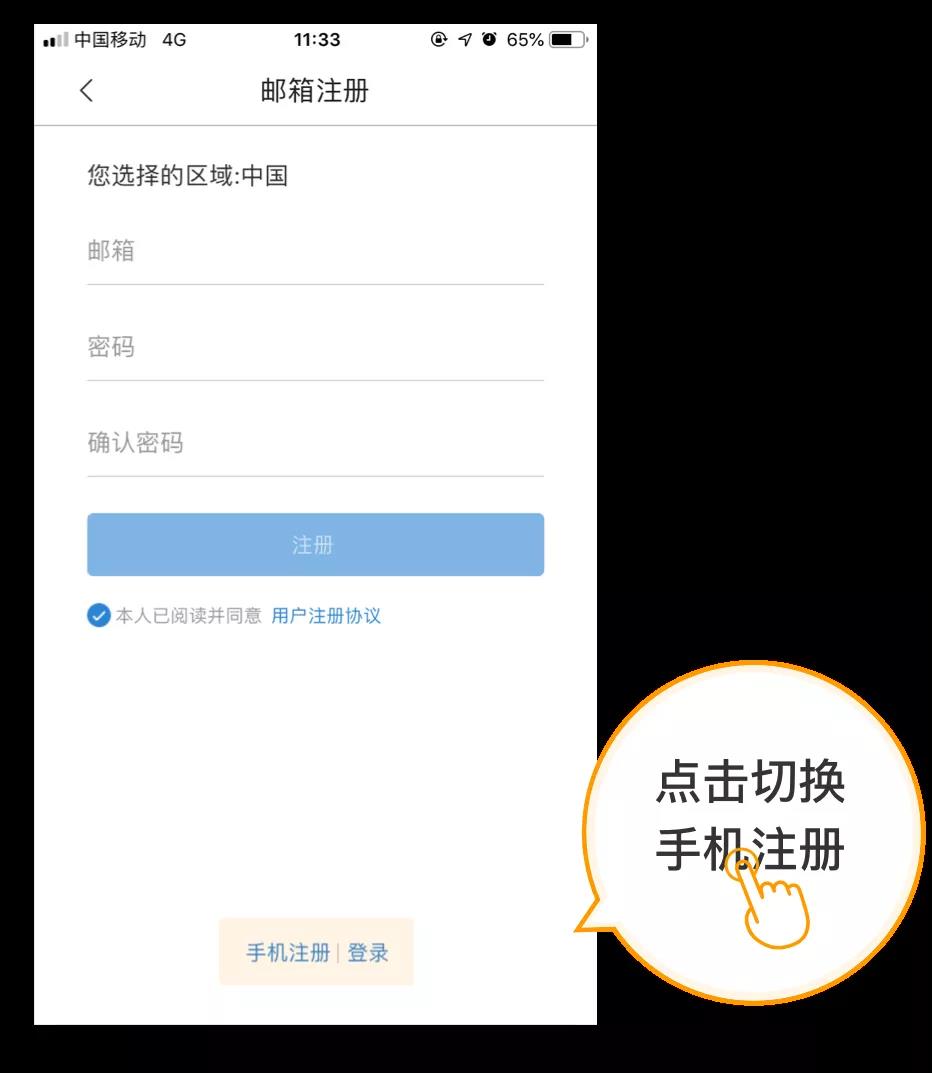932x1073 pixels.
Task: Tap the location arrow status icon
Action: click(x=465, y=39)
